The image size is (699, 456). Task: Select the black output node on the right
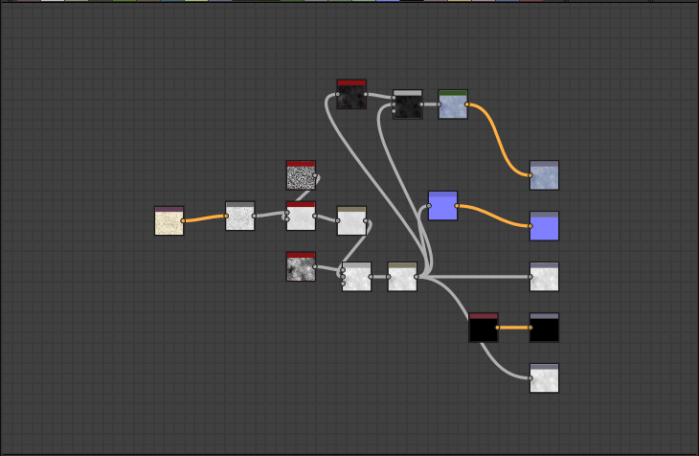544,328
